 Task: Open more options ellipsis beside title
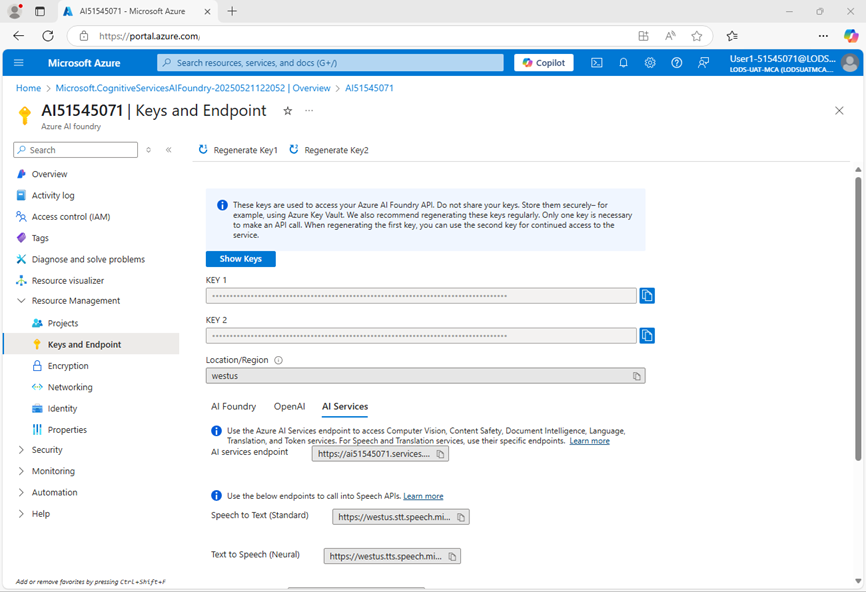point(309,110)
